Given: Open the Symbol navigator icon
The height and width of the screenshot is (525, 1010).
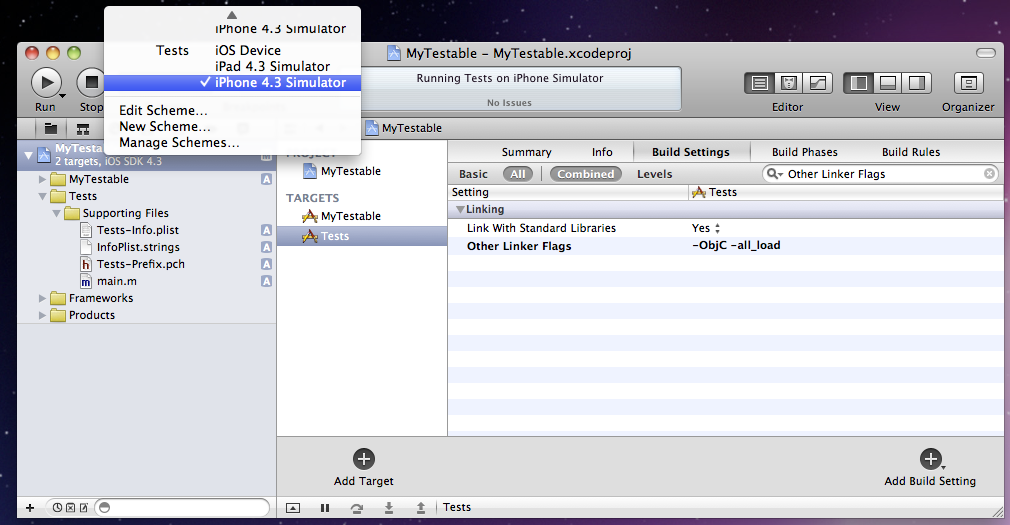Looking at the screenshot, I should click(x=83, y=128).
